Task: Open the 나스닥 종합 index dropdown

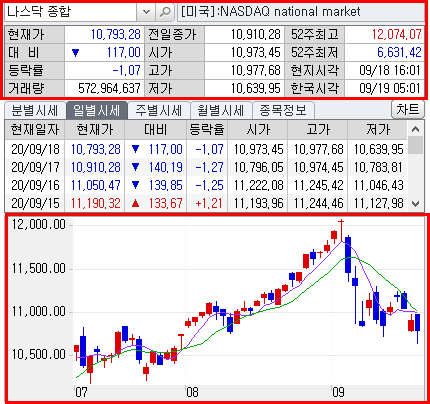Action: [x=146, y=12]
